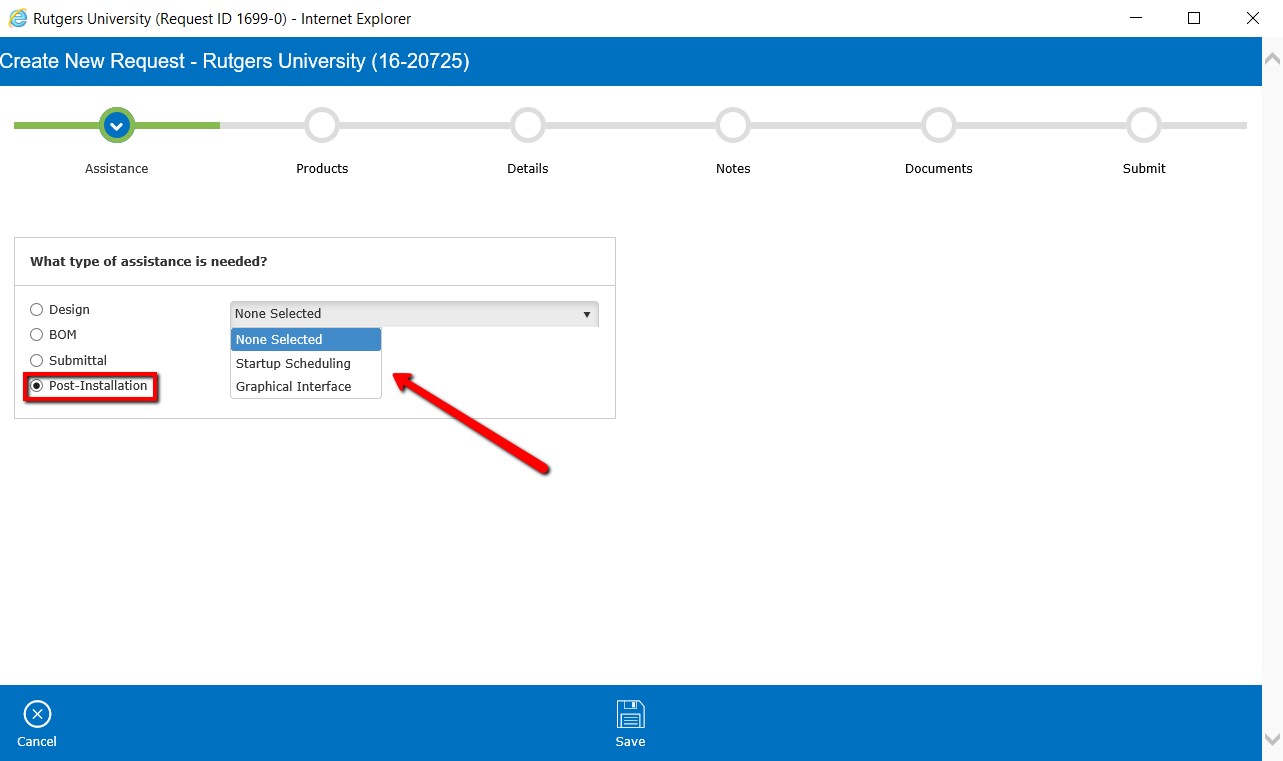Choose the Submittal radio option
The width and height of the screenshot is (1283, 761).
pos(37,360)
